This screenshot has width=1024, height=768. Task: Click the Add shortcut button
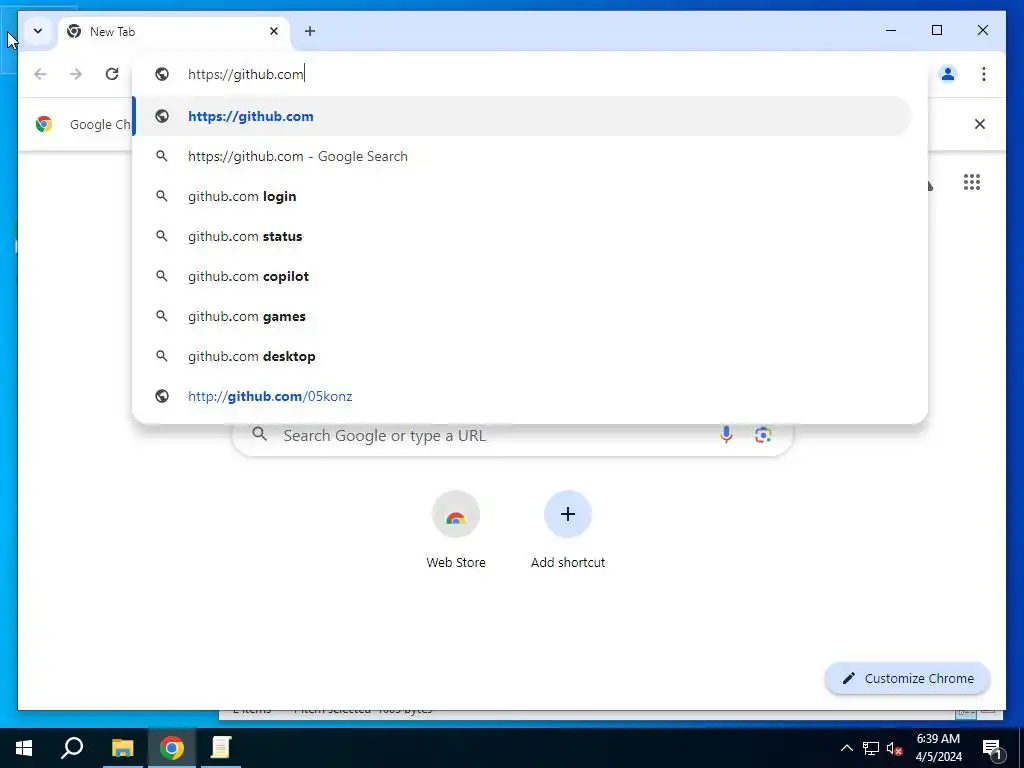pyautogui.click(x=568, y=530)
